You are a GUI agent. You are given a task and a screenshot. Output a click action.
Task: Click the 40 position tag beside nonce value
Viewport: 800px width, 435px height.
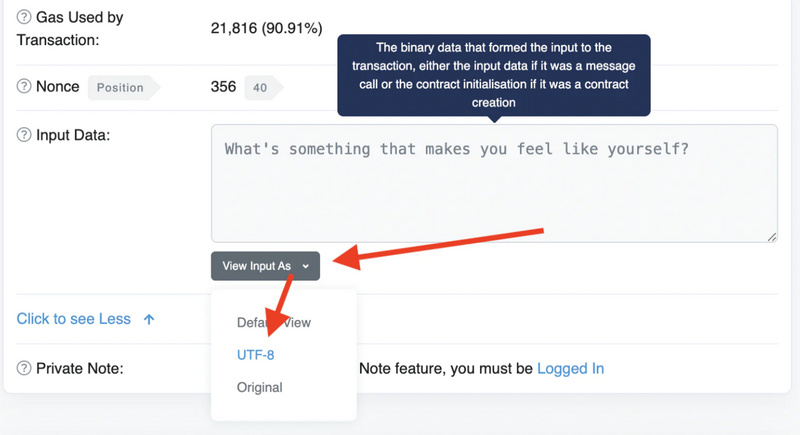point(260,88)
